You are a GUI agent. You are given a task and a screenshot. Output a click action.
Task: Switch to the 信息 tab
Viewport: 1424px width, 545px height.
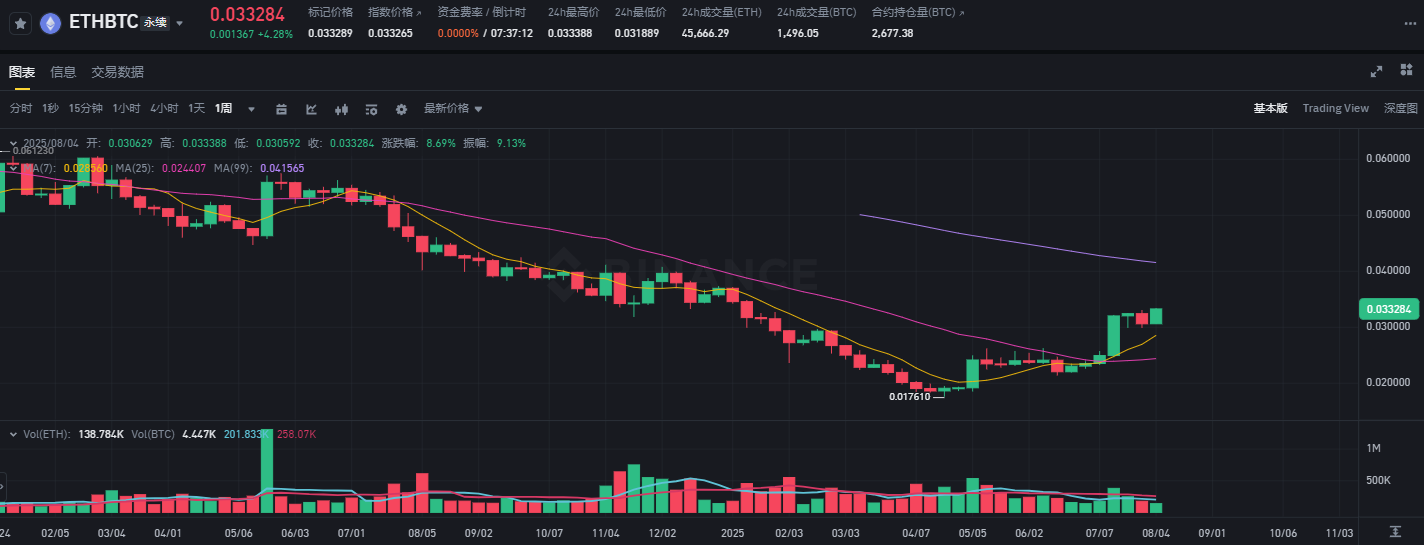pyautogui.click(x=63, y=72)
